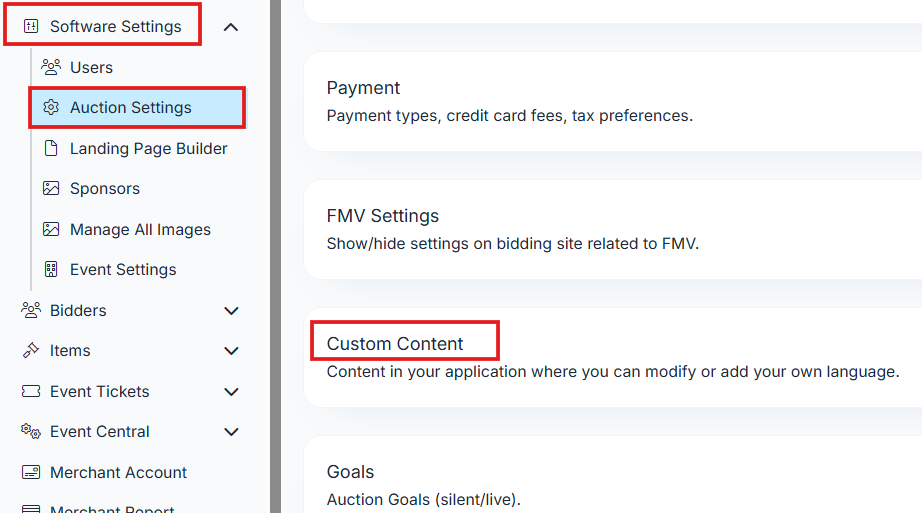Expand the Bidders submenu chevron

pyautogui.click(x=231, y=311)
